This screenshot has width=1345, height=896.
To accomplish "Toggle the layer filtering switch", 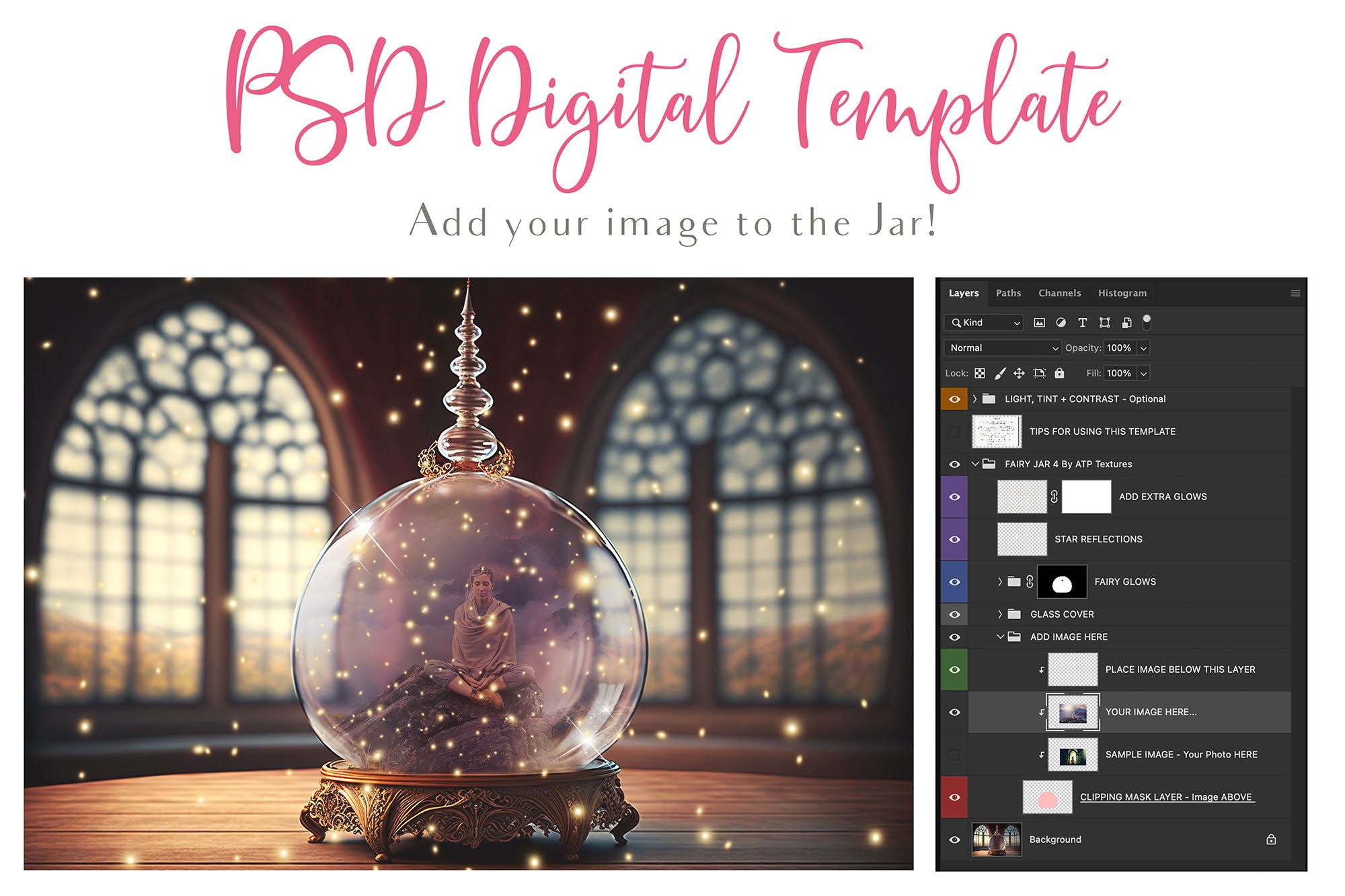I will (x=1147, y=322).
